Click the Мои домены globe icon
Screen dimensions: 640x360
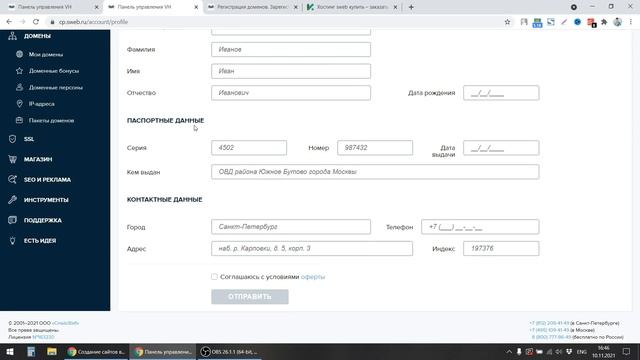[x=19, y=54]
